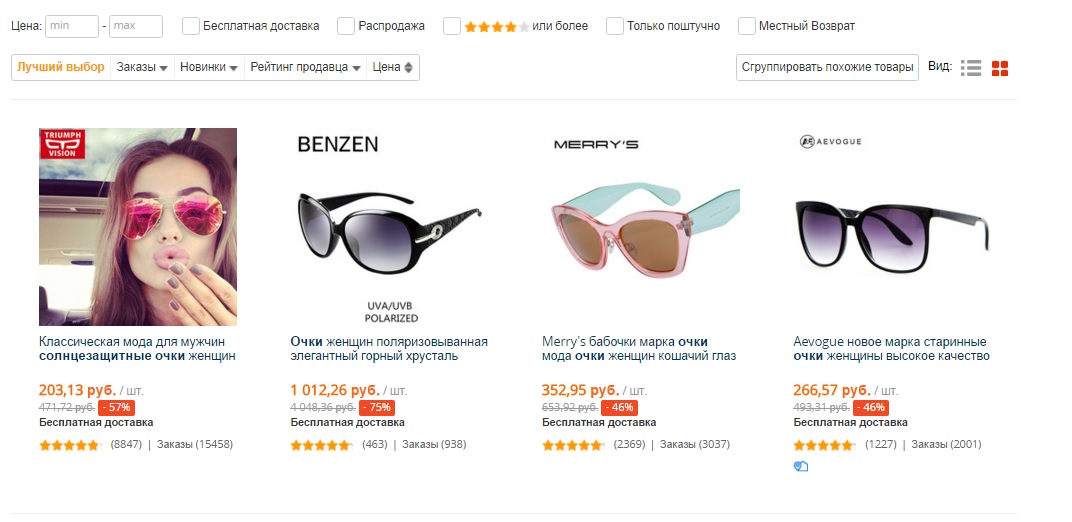Click star rating of Benzen sunglasses
Viewport: 1072px width, 522px height.
[321, 445]
